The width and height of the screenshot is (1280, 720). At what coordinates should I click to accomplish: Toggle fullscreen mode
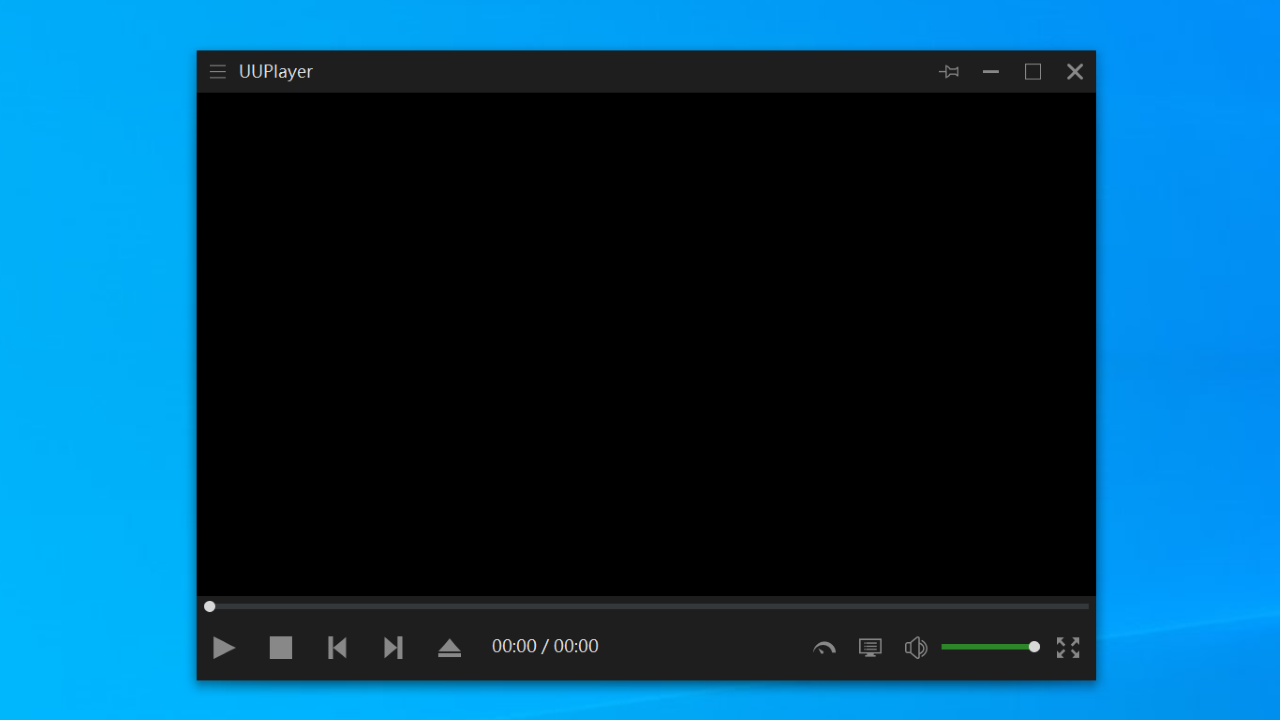point(1068,648)
